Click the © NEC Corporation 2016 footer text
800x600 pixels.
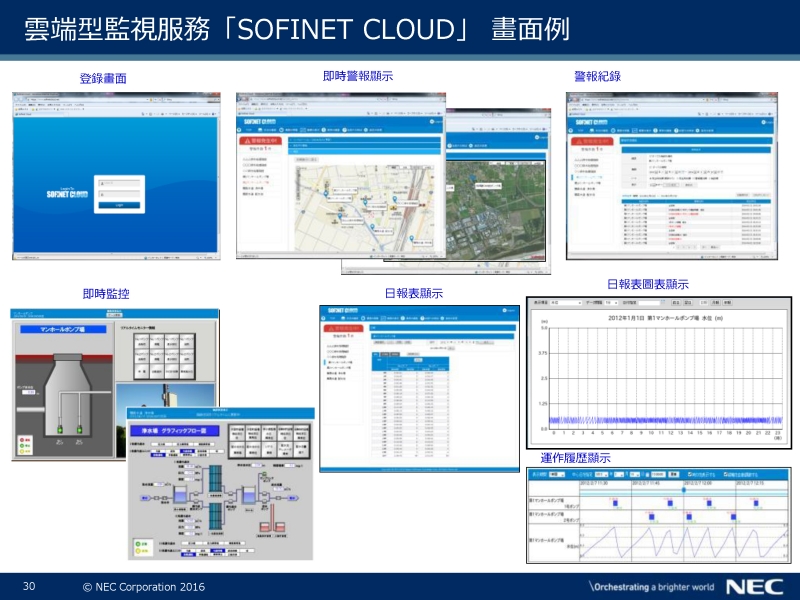pyautogui.click(x=144, y=587)
